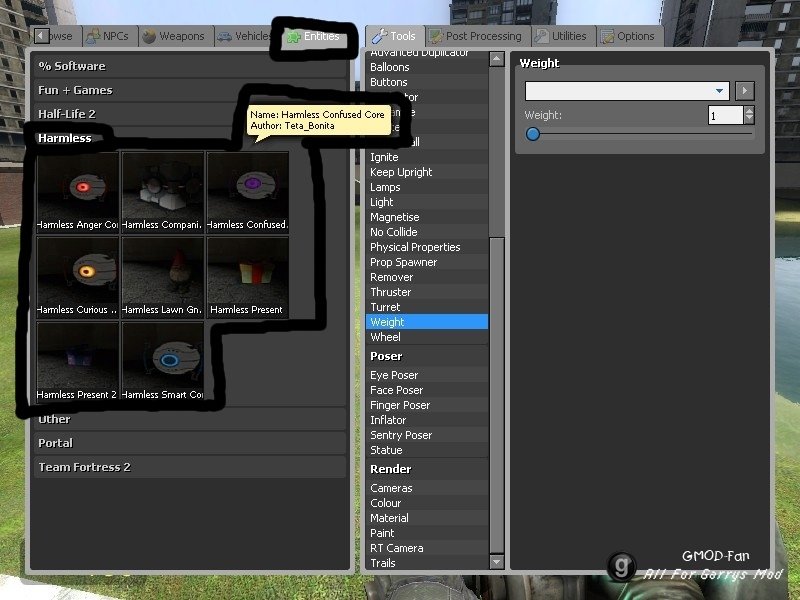Select the Thruster tool

click(427, 292)
